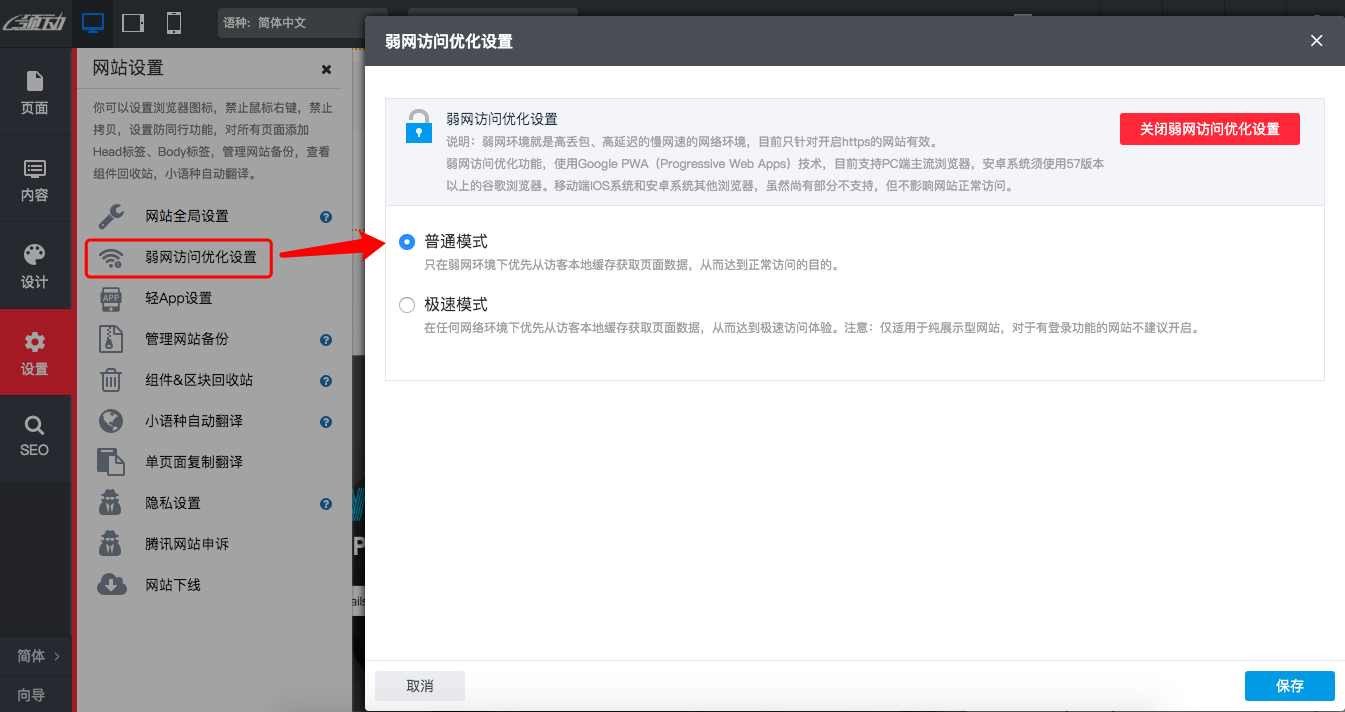This screenshot has height=712, width=1345.
Task: Click the lock icon beside 隐私设置
Action: point(111,503)
